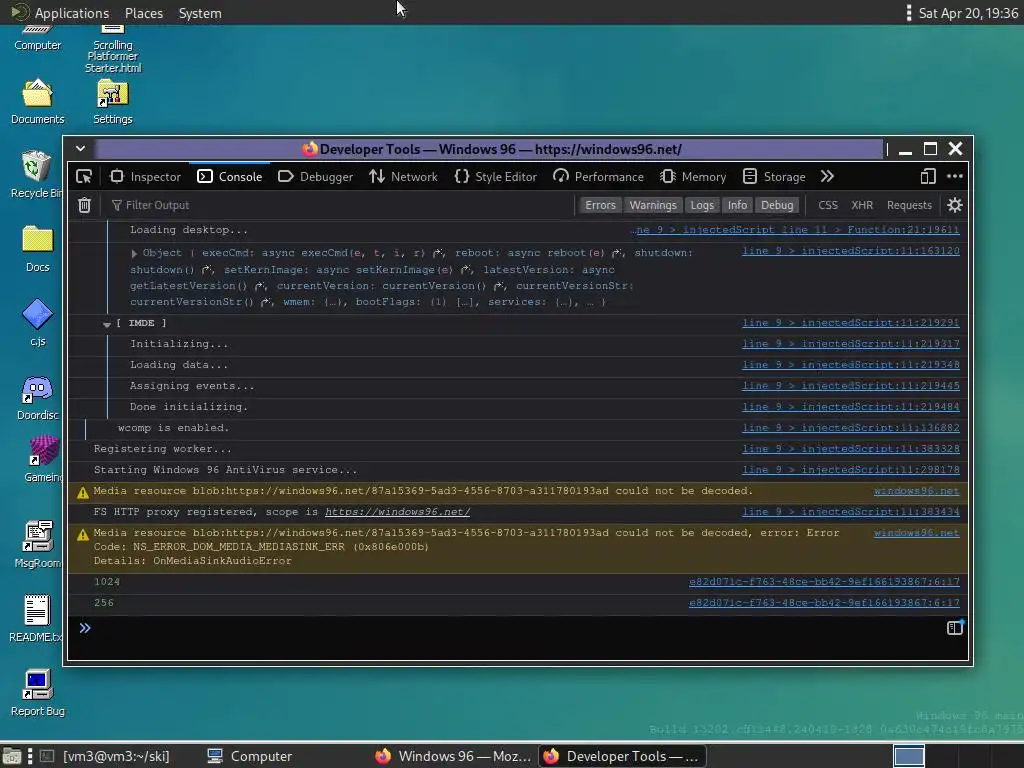Open source link for 'Starting Windows 96 AntiVirus'
The height and width of the screenshot is (768, 1024).
pyautogui.click(x=850, y=470)
